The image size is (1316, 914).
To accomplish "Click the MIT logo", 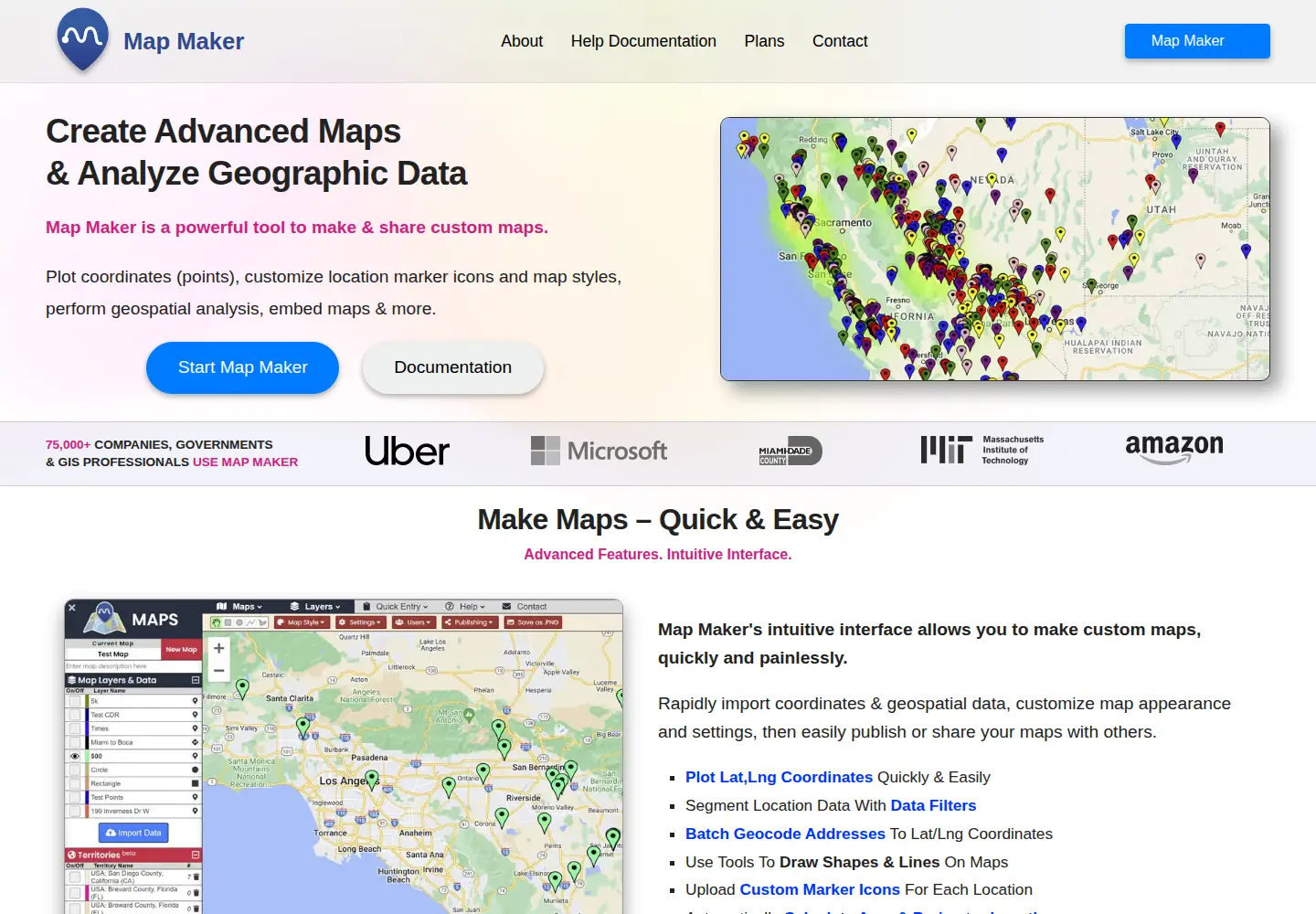I will [982, 450].
